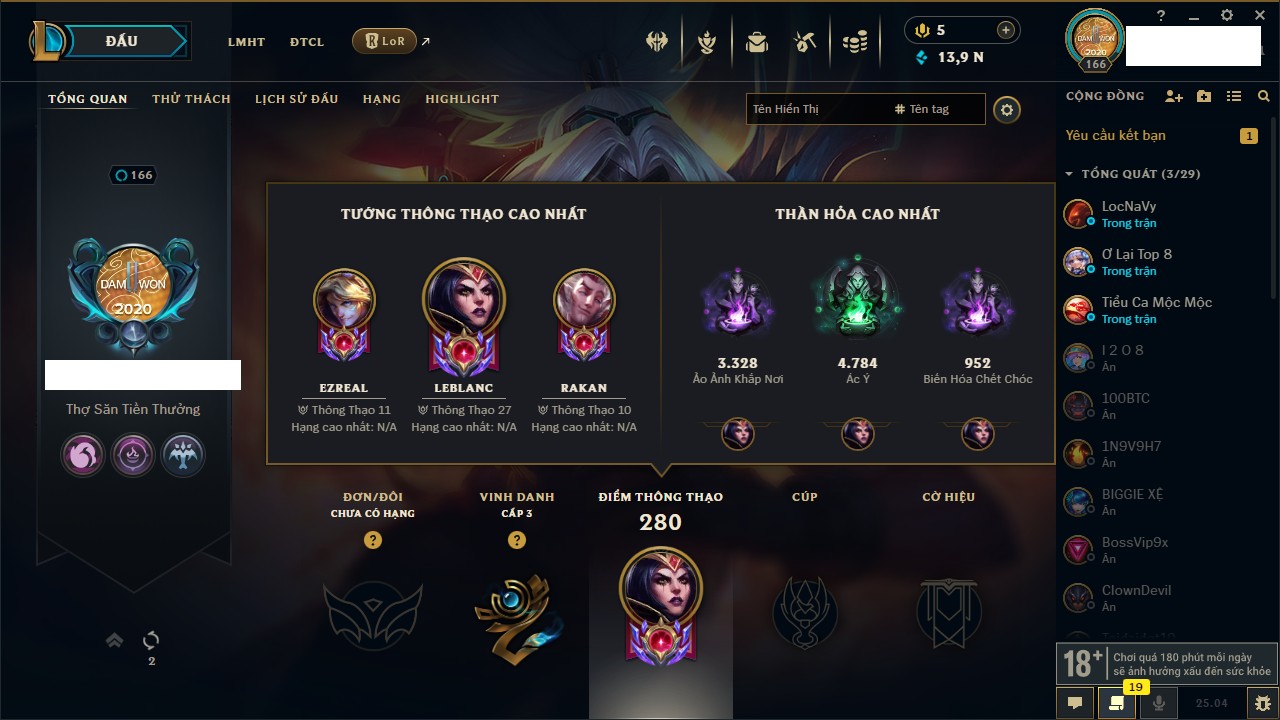The image size is (1280, 720).
Task: Open the Loot crafting hammer icon
Action: [805, 42]
